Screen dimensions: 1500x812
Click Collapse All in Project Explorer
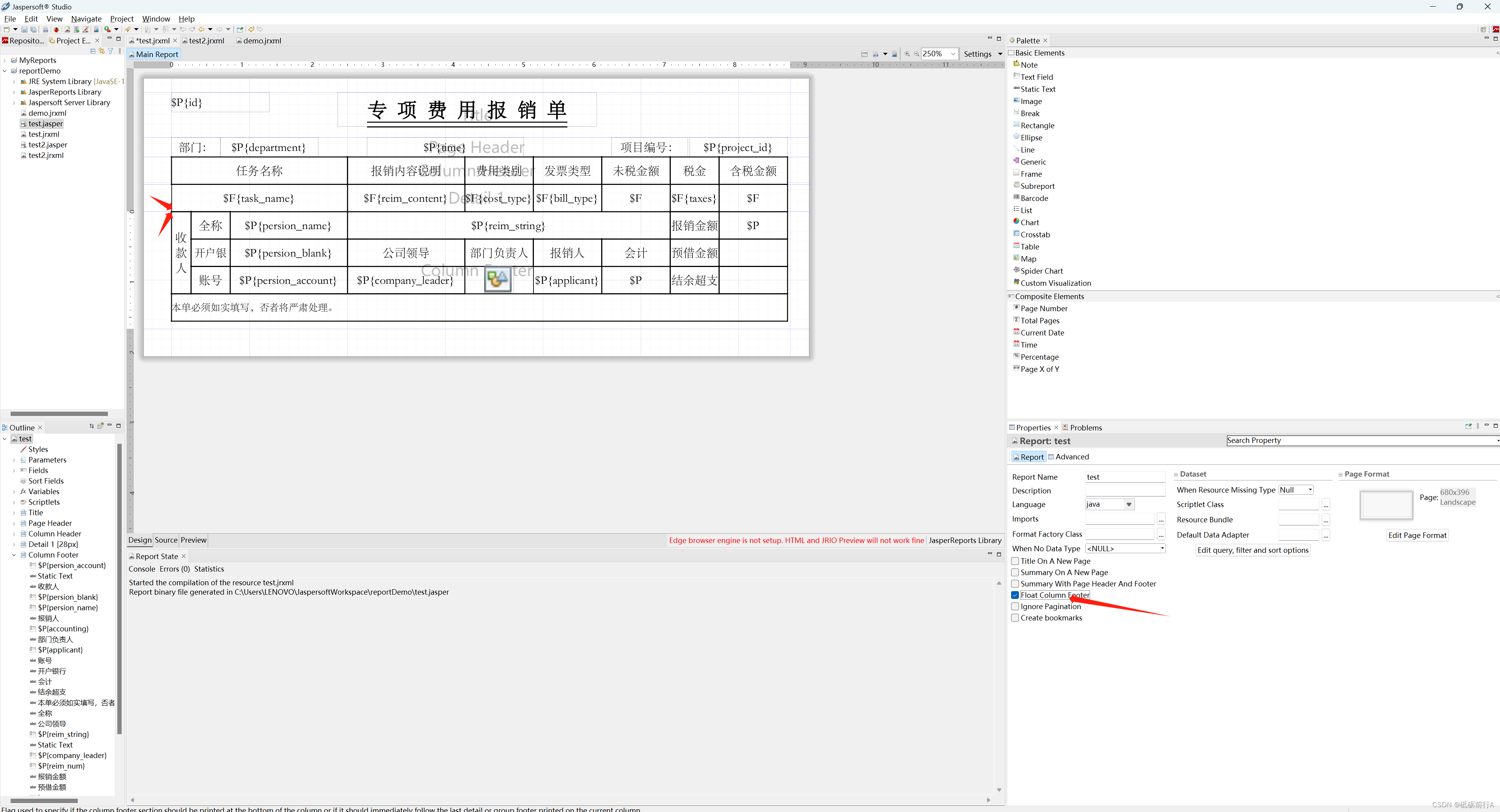click(x=93, y=51)
